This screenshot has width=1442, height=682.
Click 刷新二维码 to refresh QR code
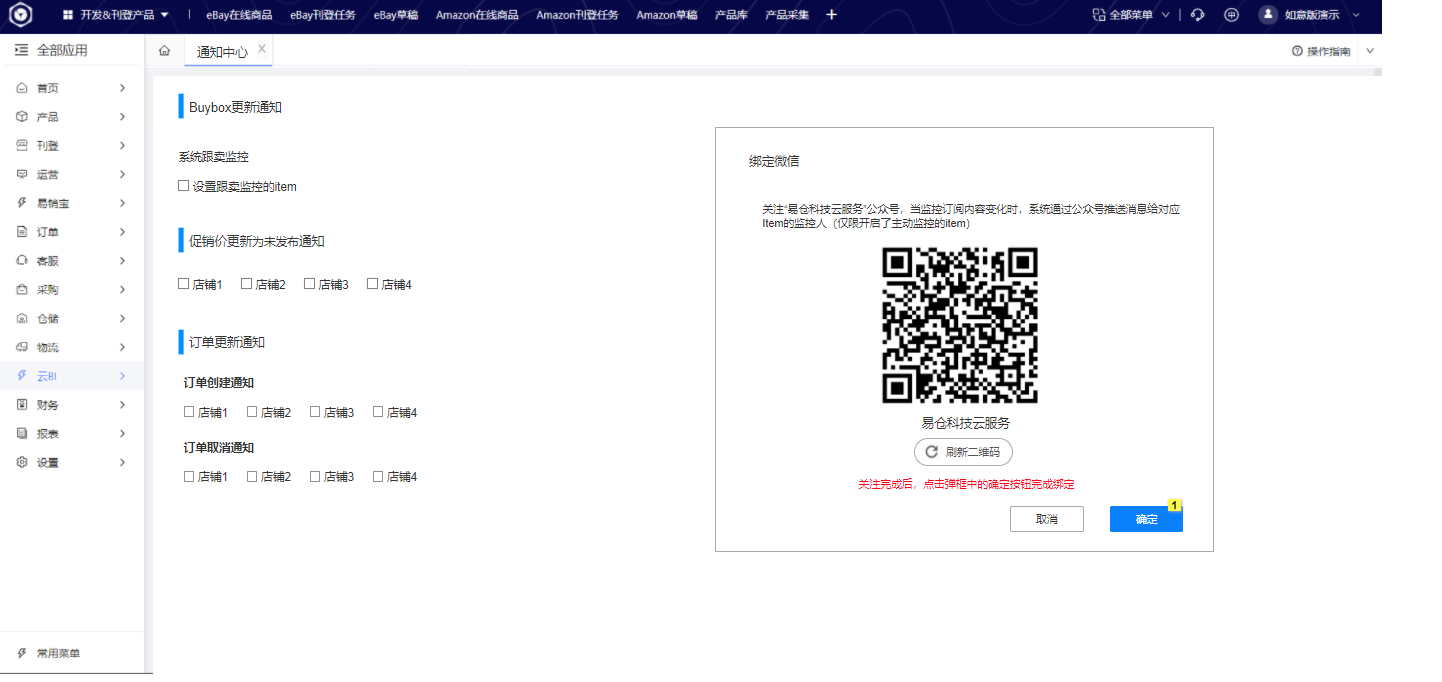tap(963, 452)
